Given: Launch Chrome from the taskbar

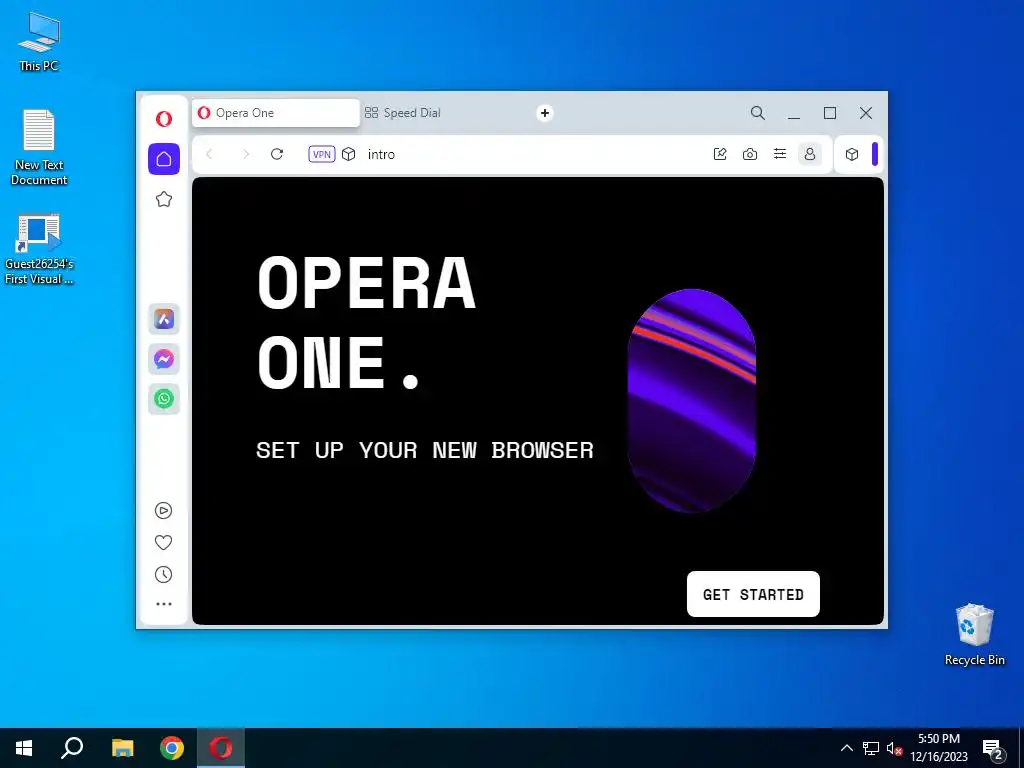Looking at the screenshot, I should pyautogui.click(x=172, y=748).
